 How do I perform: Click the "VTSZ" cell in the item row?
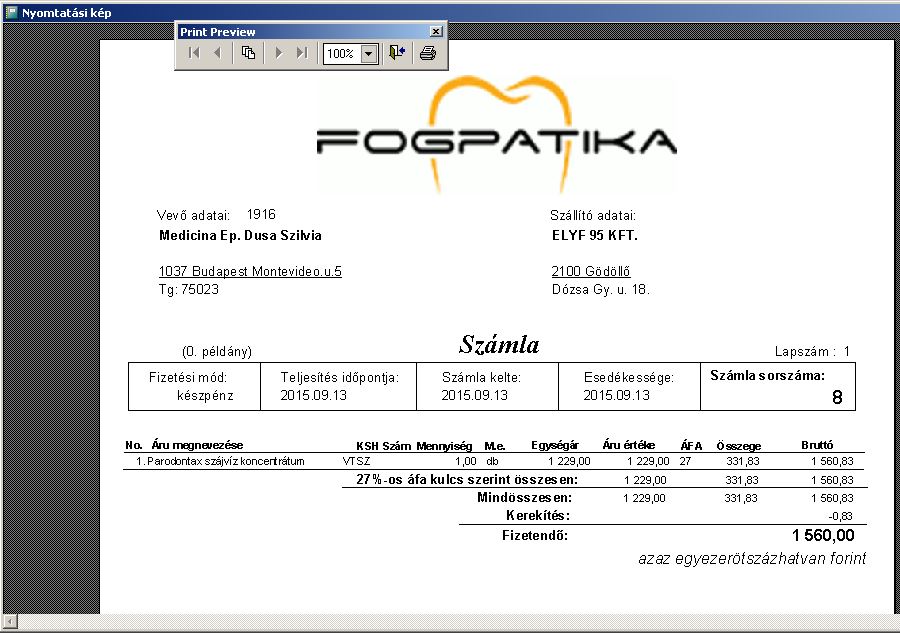[x=356, y=461]
